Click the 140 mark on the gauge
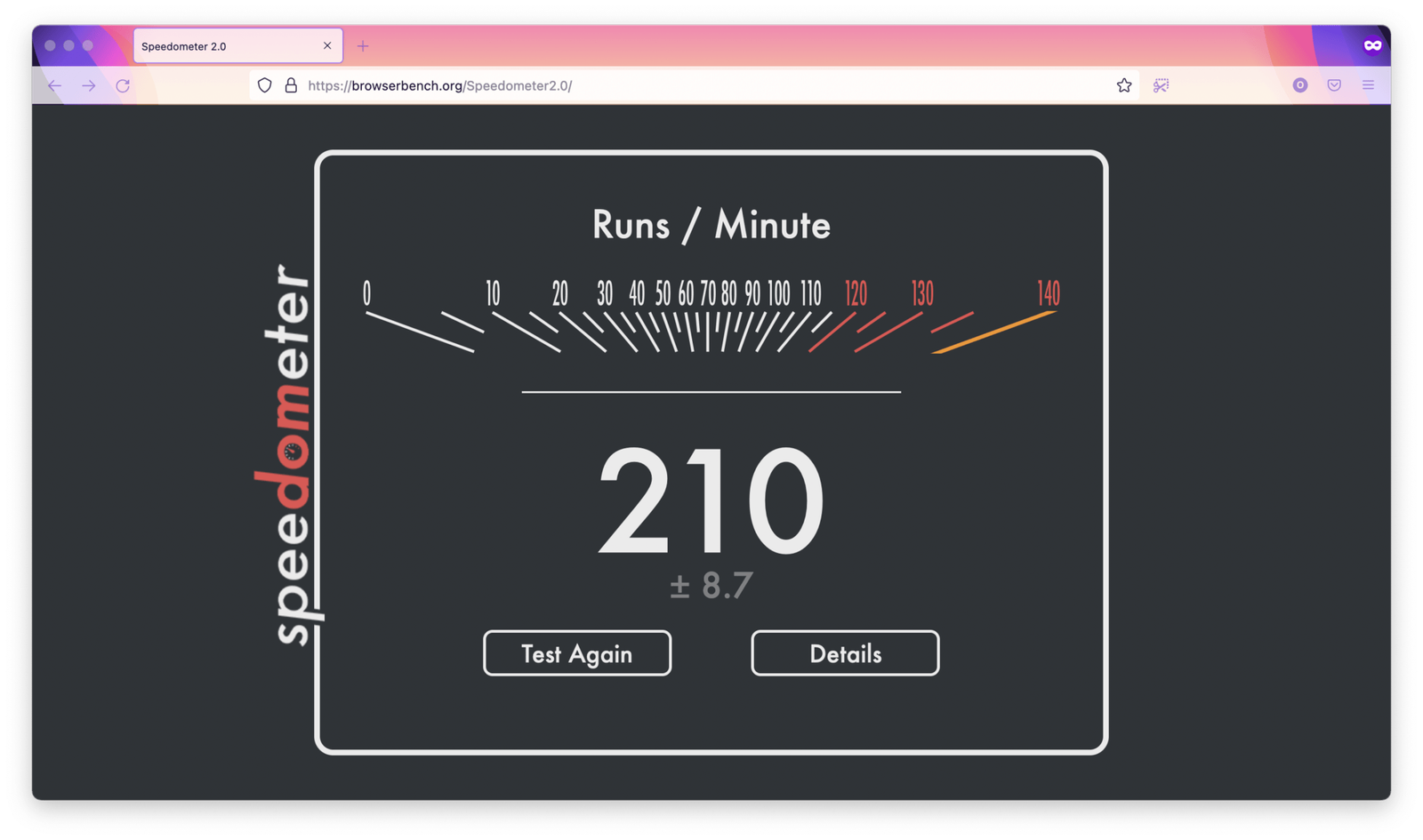The width and height of the screenshot is (1423, 840). (x=1049, y=293)
